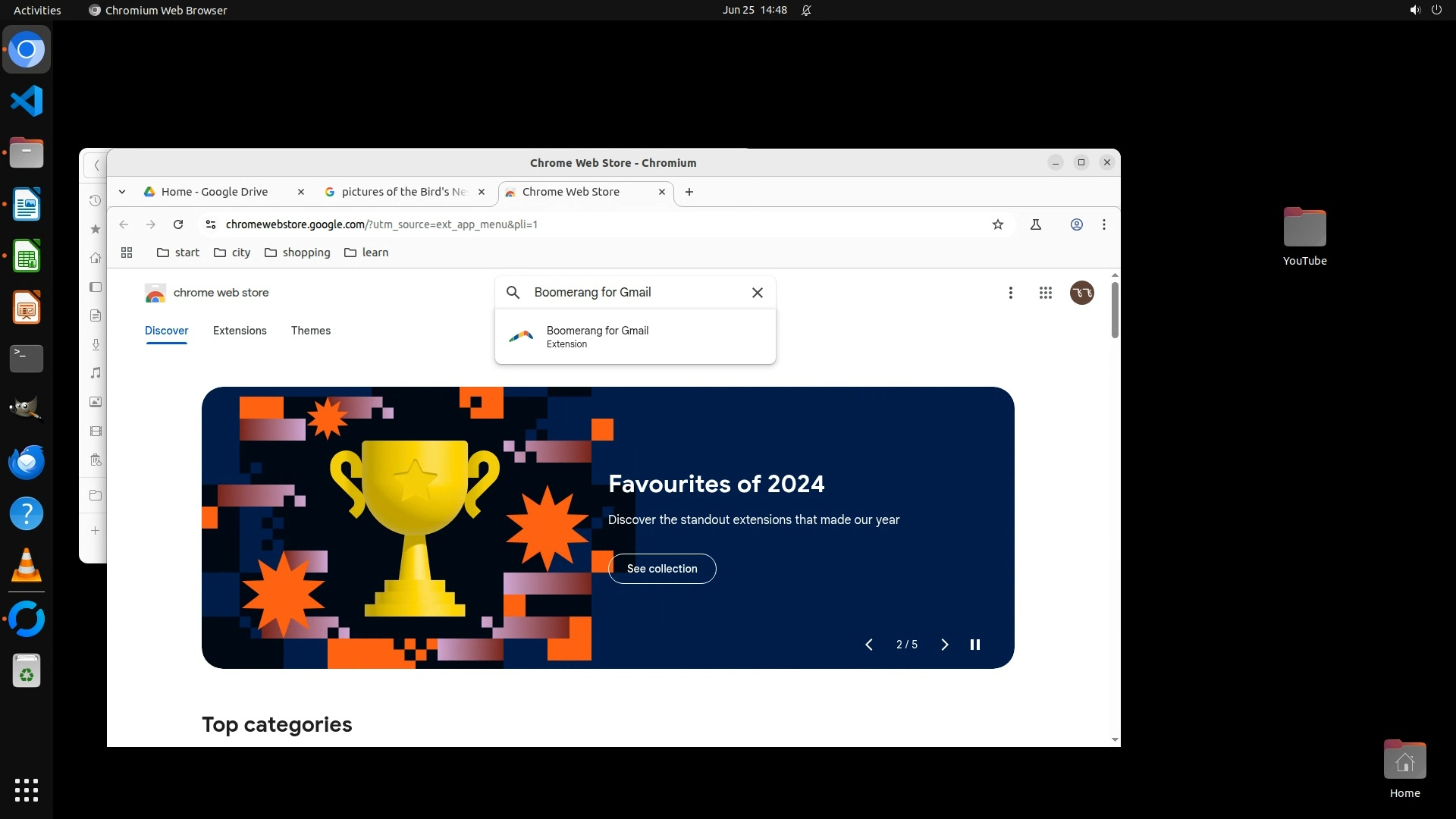Viewport: 1456px width, 819px height.
Task: Open the web store more options menu
Action: click(1010, 293)
